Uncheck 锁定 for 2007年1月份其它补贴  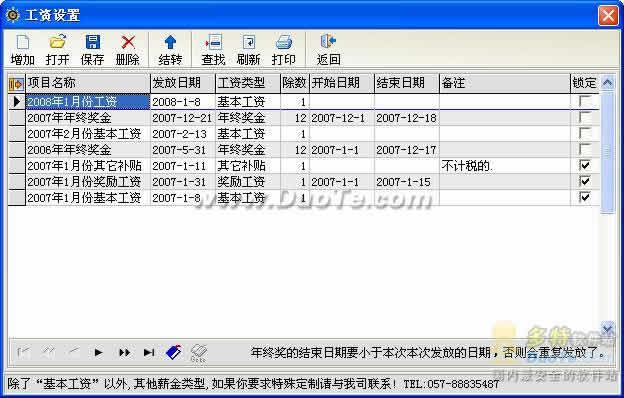coord(585,165)
